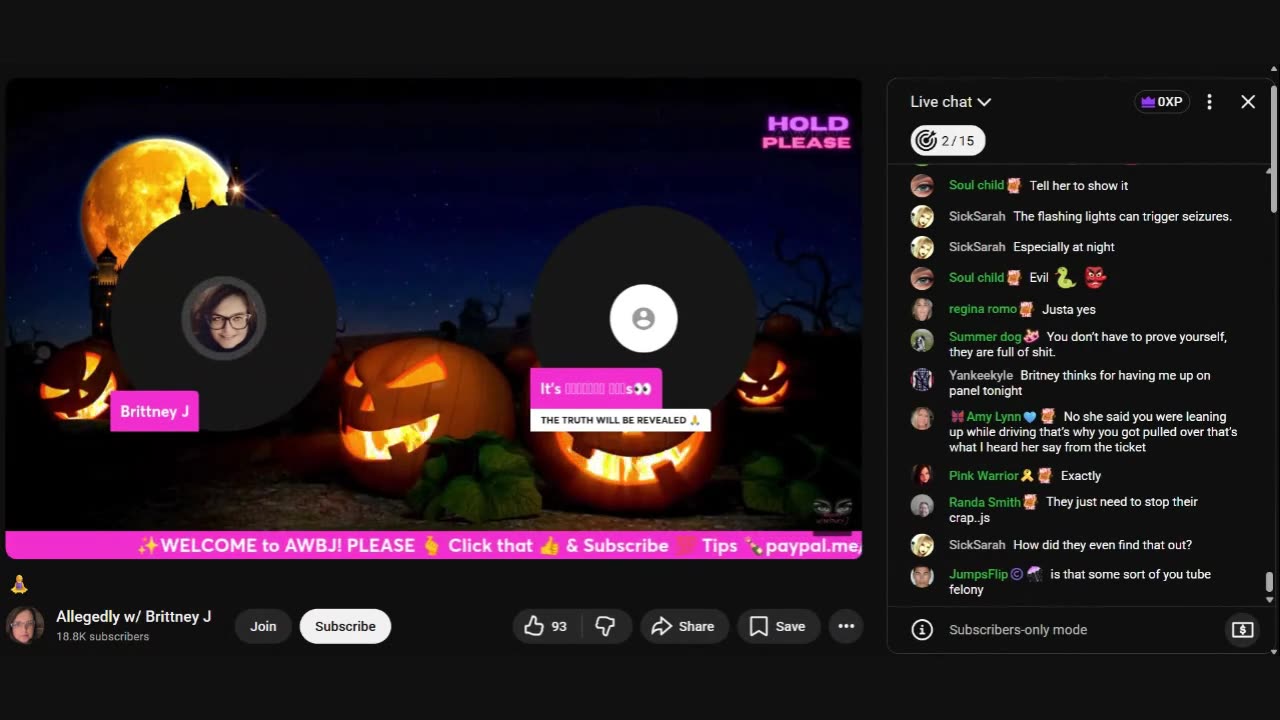Click the 0XP crown badge
This screenshot has height=720, width=1280.
[1162, 102]
